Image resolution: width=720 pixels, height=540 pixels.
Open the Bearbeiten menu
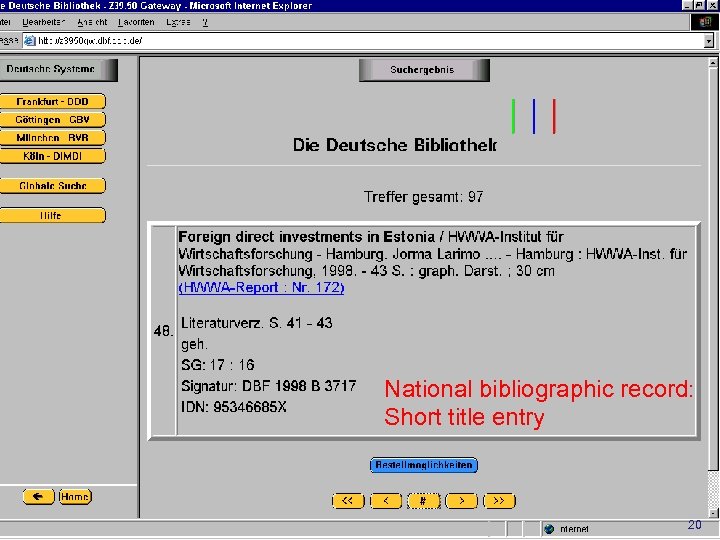[44, 22]
